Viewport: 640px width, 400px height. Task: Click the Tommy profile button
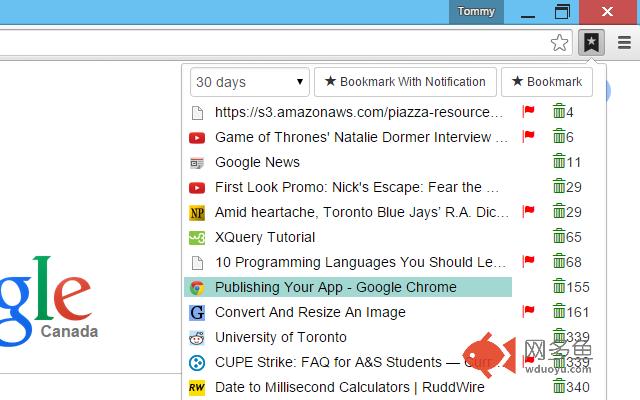[476, 11]
